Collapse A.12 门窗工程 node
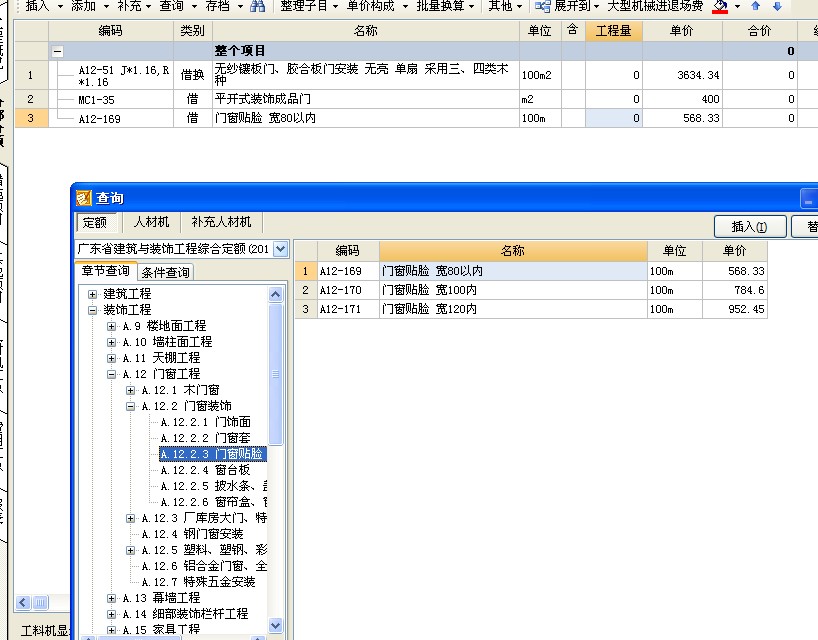 click(111, 375)
